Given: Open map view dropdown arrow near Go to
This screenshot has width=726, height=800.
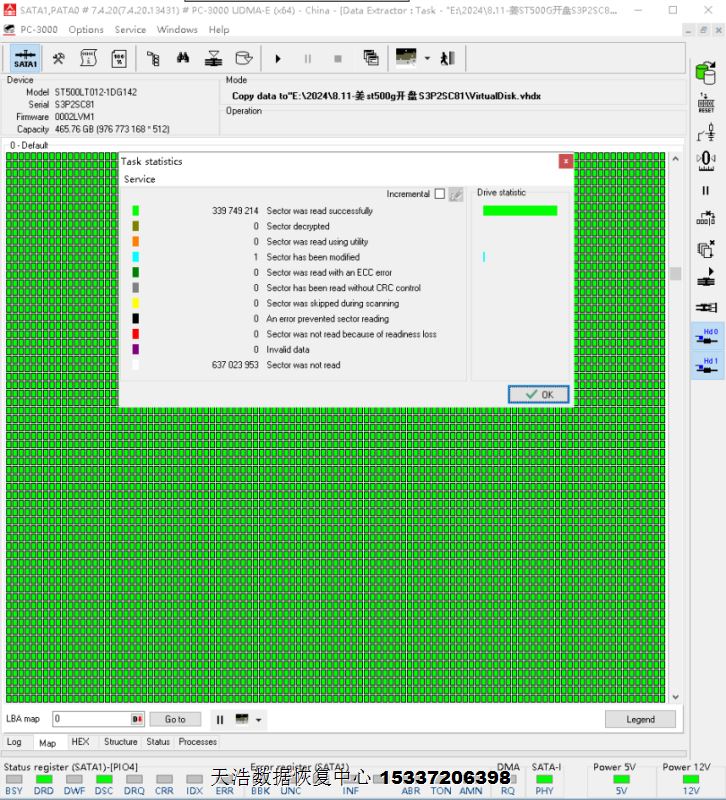Looking at the screenshot, I should pyautogui.click(x=259, y=719).
